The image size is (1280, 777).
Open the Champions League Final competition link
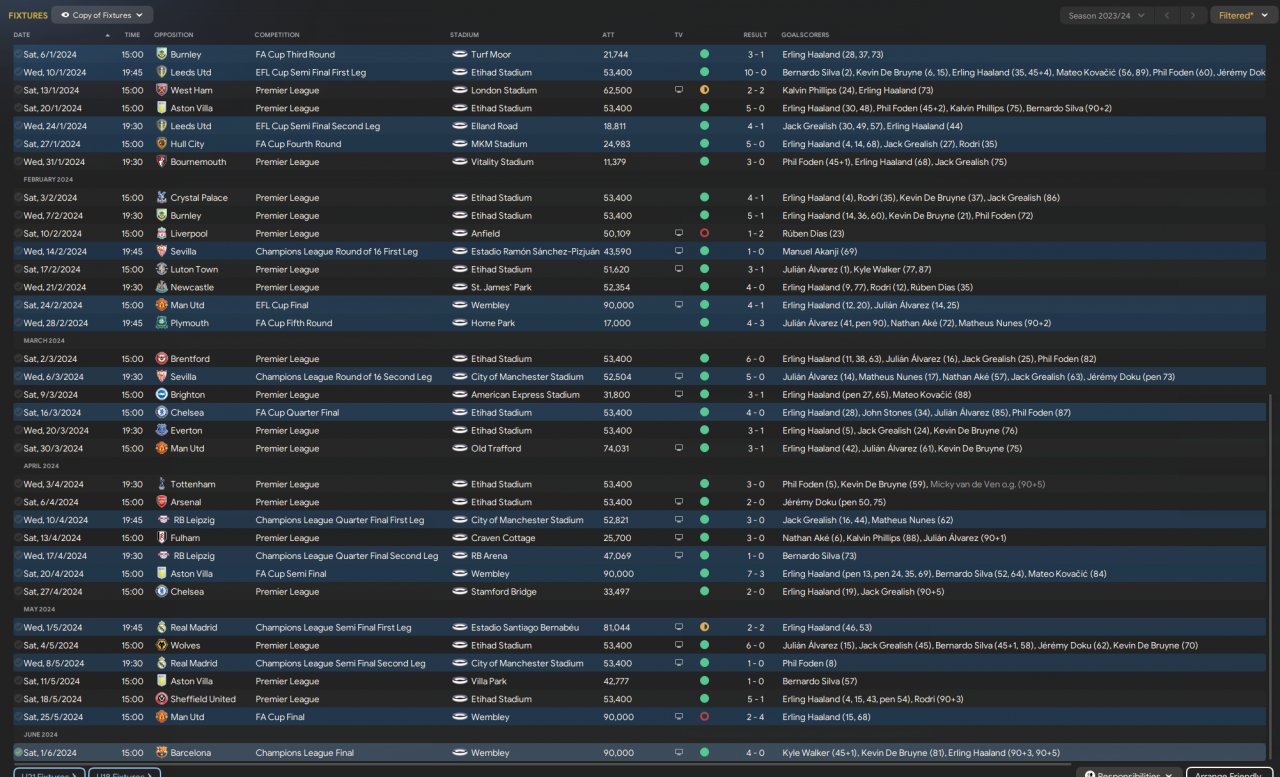coord(304,753)
